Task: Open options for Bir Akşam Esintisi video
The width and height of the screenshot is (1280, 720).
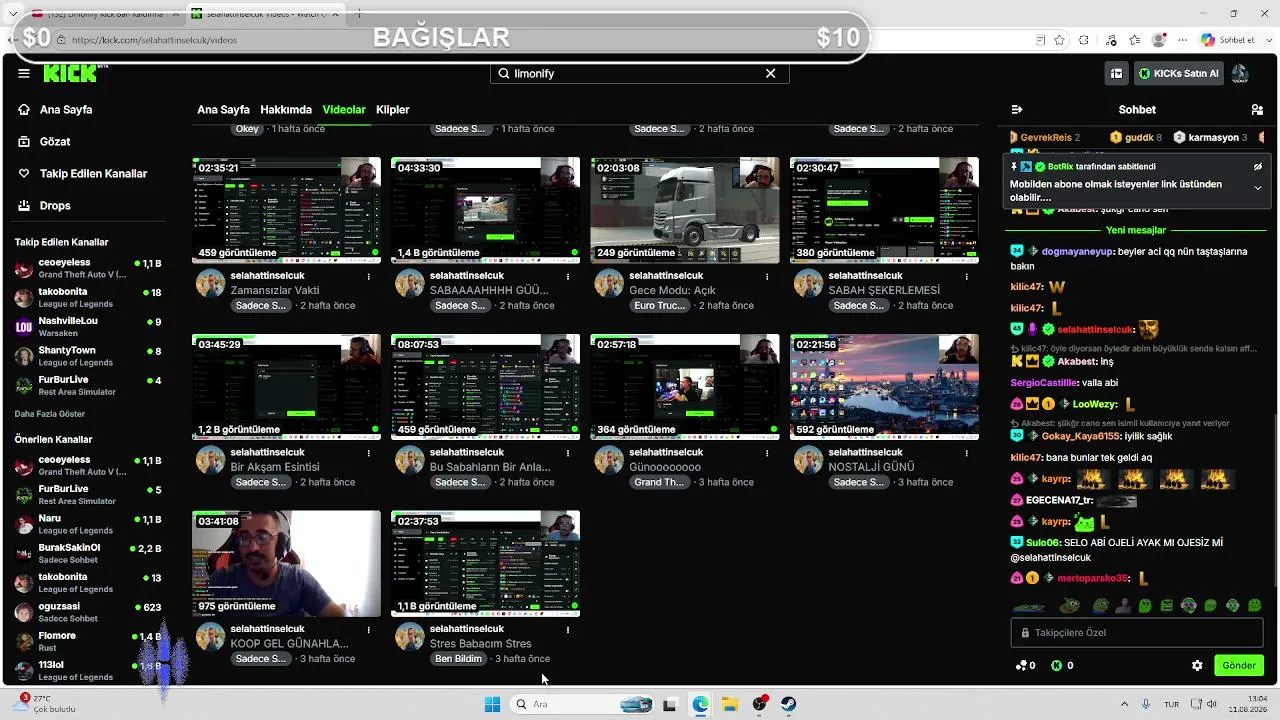Action: (369, 453)
